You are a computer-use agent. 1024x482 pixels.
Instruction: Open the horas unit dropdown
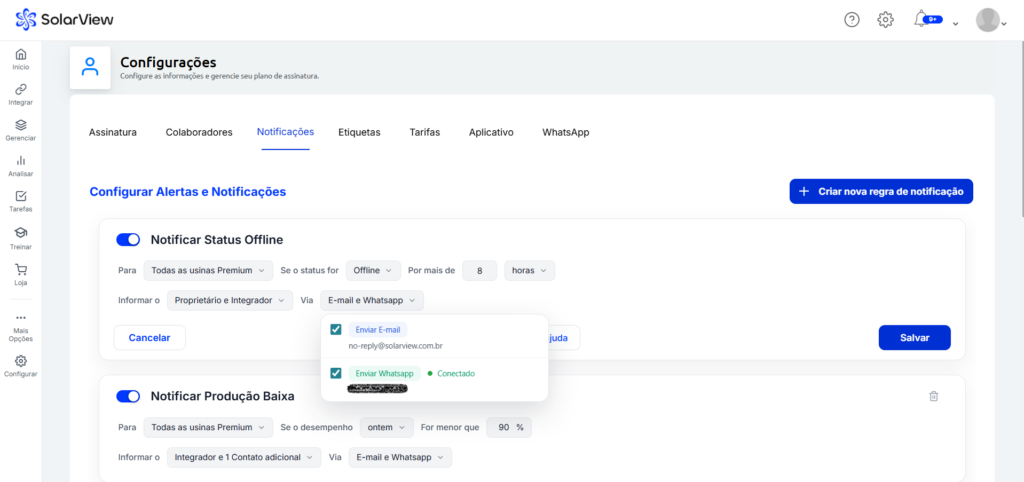[x=529, y=270]
